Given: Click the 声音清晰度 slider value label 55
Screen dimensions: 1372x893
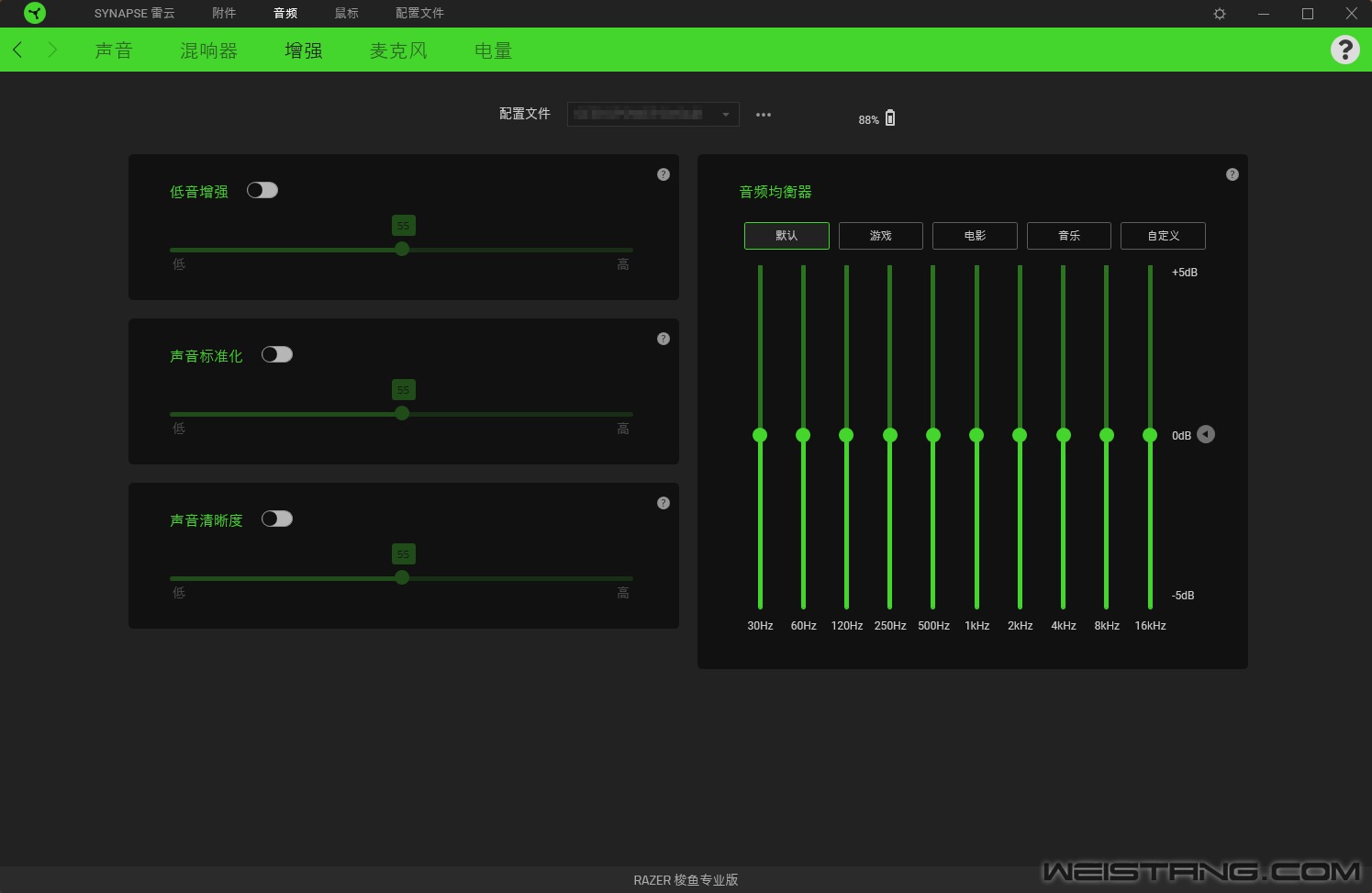Looking at the screenshot, I should click(x=403, y=553).
